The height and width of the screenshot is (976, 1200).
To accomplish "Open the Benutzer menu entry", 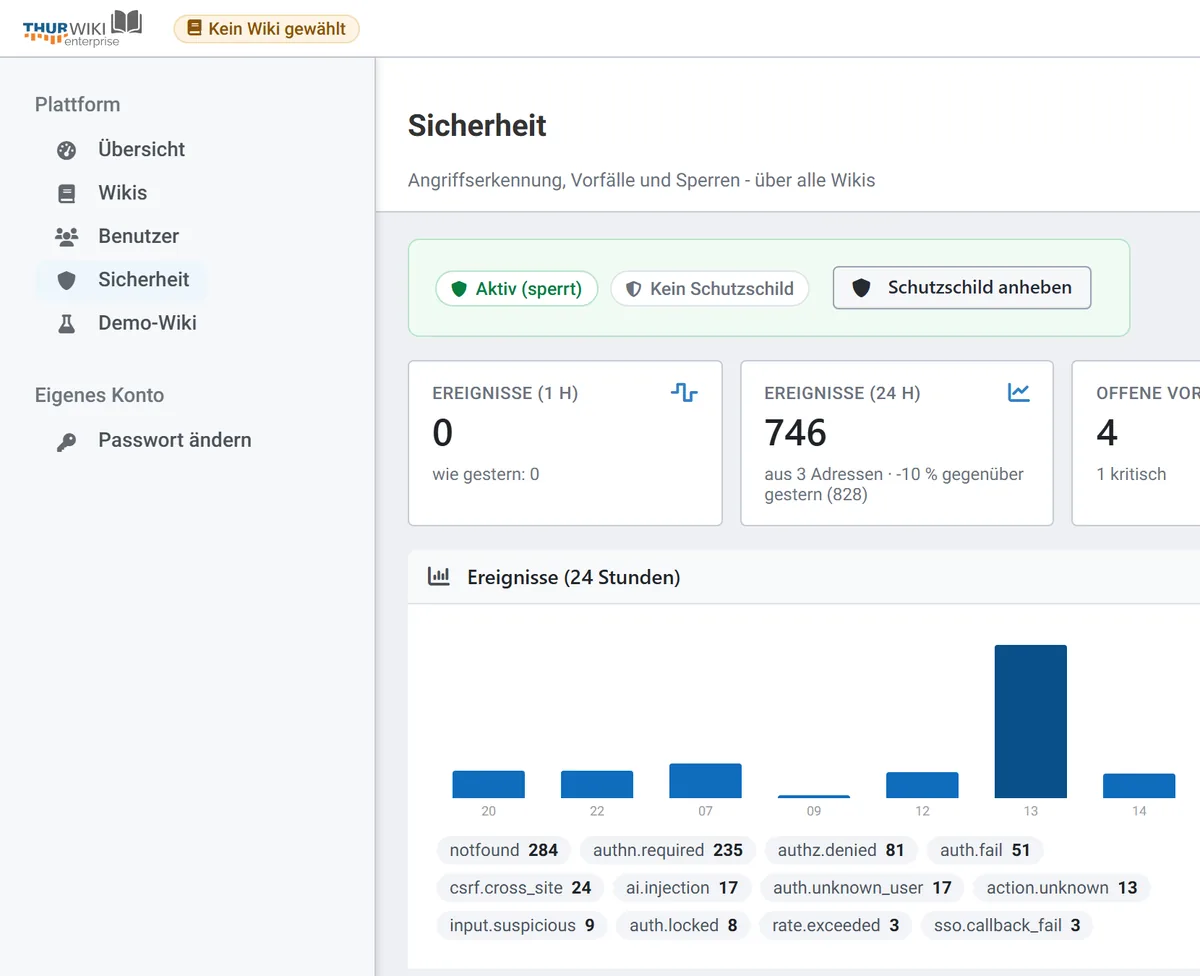I will point(120,237).
